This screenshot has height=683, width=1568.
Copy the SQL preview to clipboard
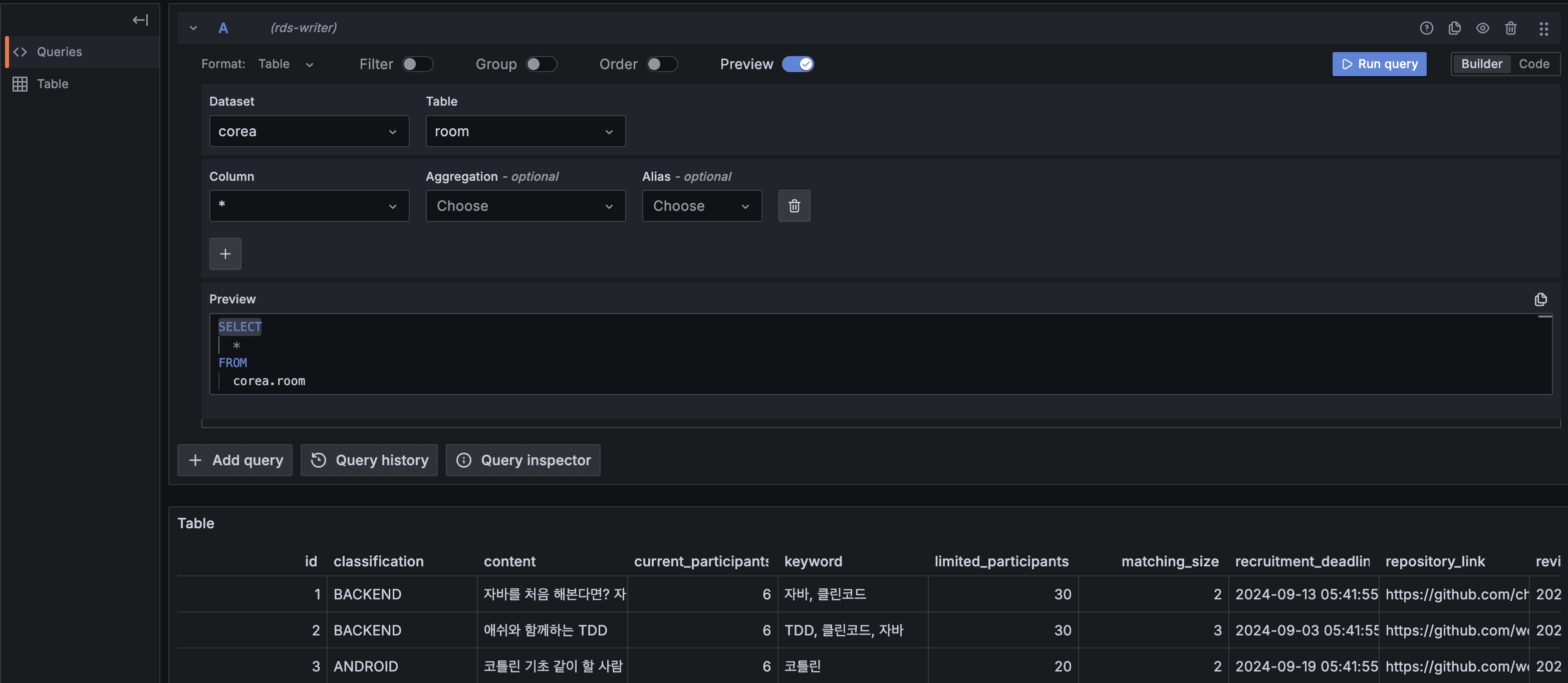[1540, 299]
